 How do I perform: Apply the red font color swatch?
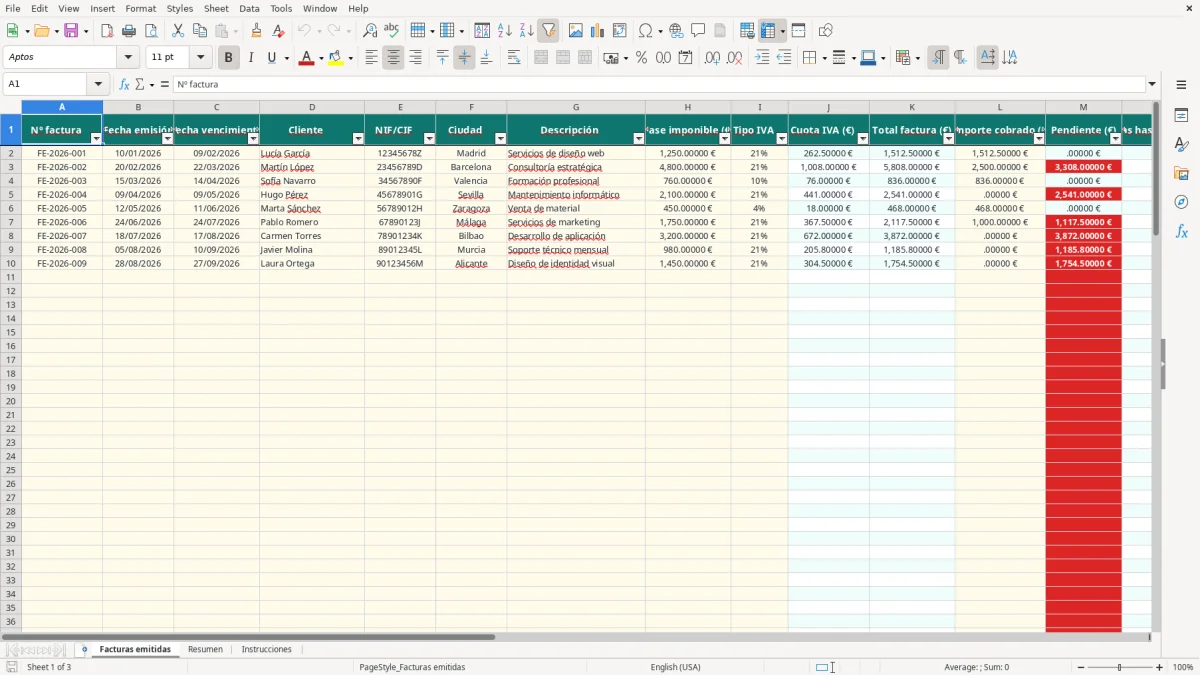(306, 58)
